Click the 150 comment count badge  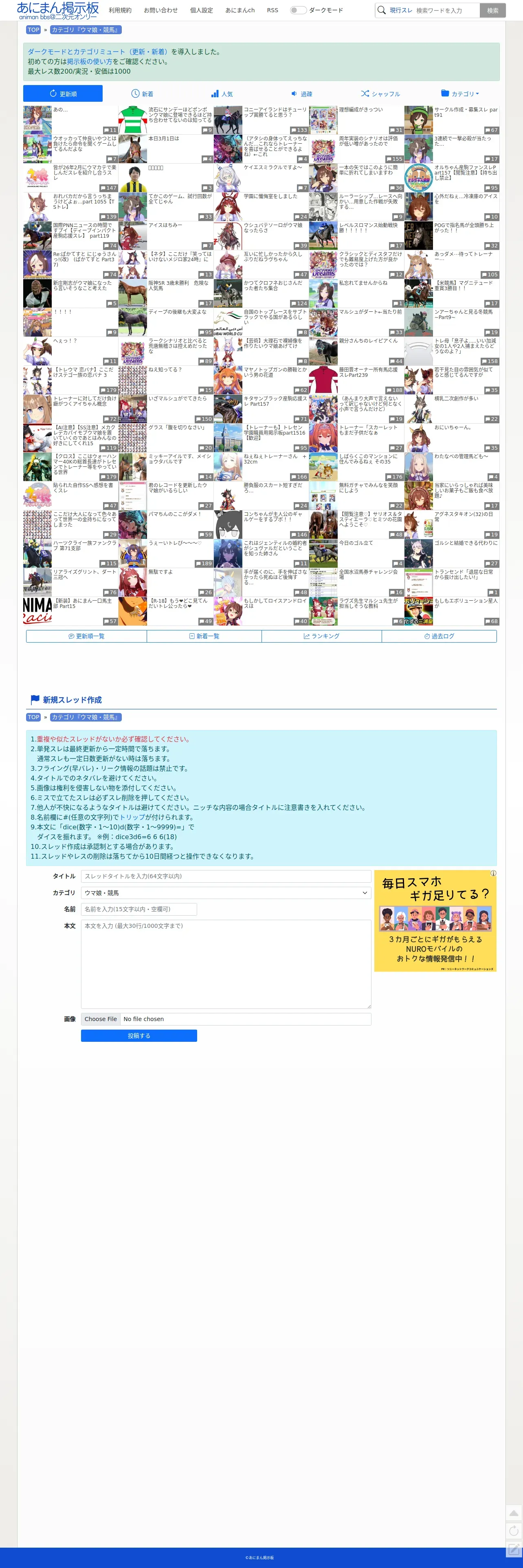coord(204,419)
